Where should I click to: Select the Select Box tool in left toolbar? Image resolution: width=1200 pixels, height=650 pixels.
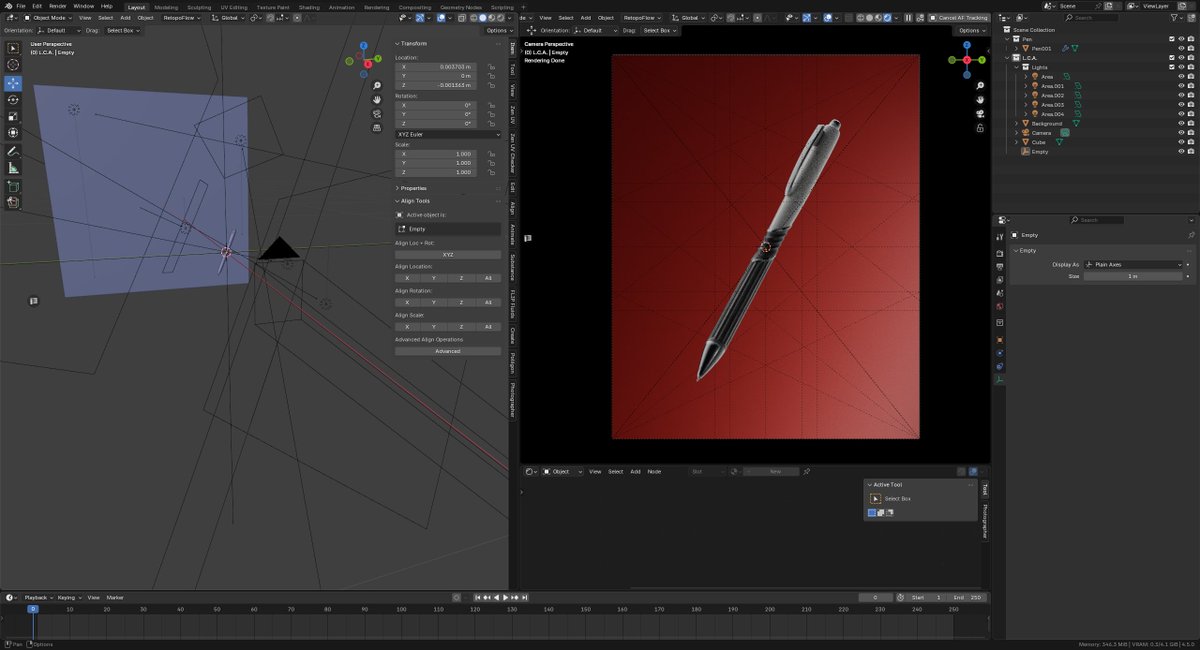pyautogui.click(x=13, y=48)
